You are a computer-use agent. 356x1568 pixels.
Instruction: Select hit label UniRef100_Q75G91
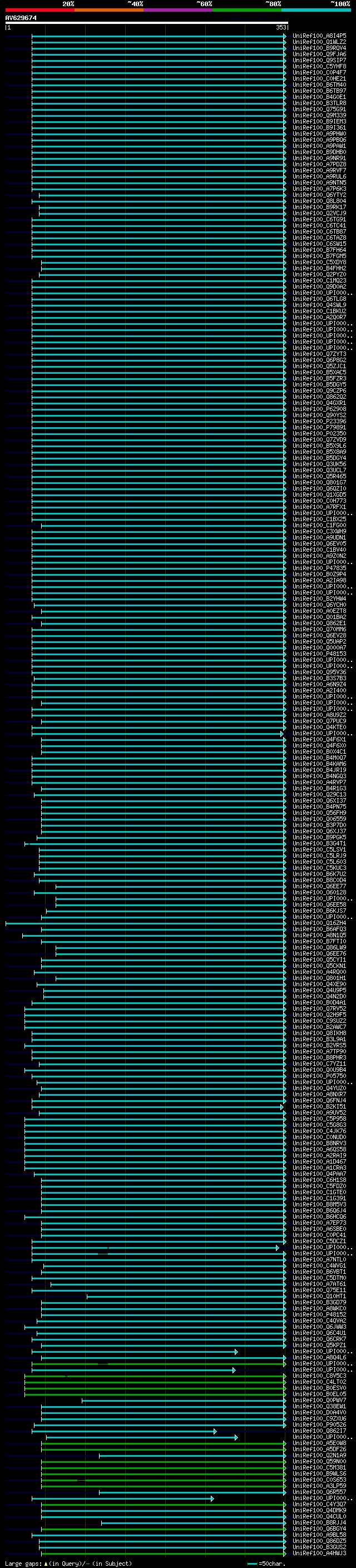(319, 109)
